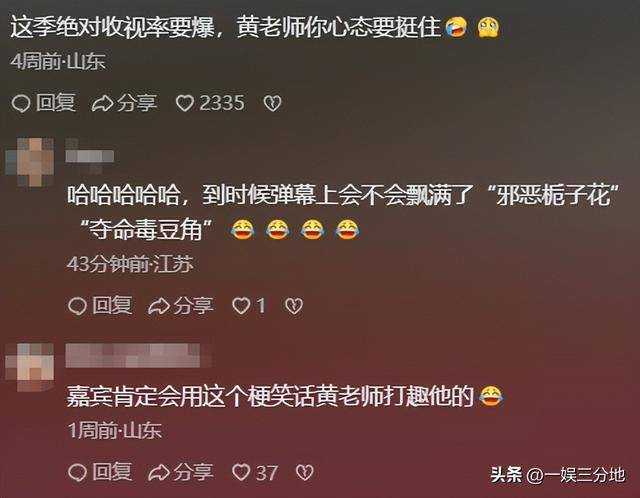Click the 哈哈哈哈哈 comment text about 邪恶栀子花
The width and height of the screenshot is (640, 498).
pos(344,213)
